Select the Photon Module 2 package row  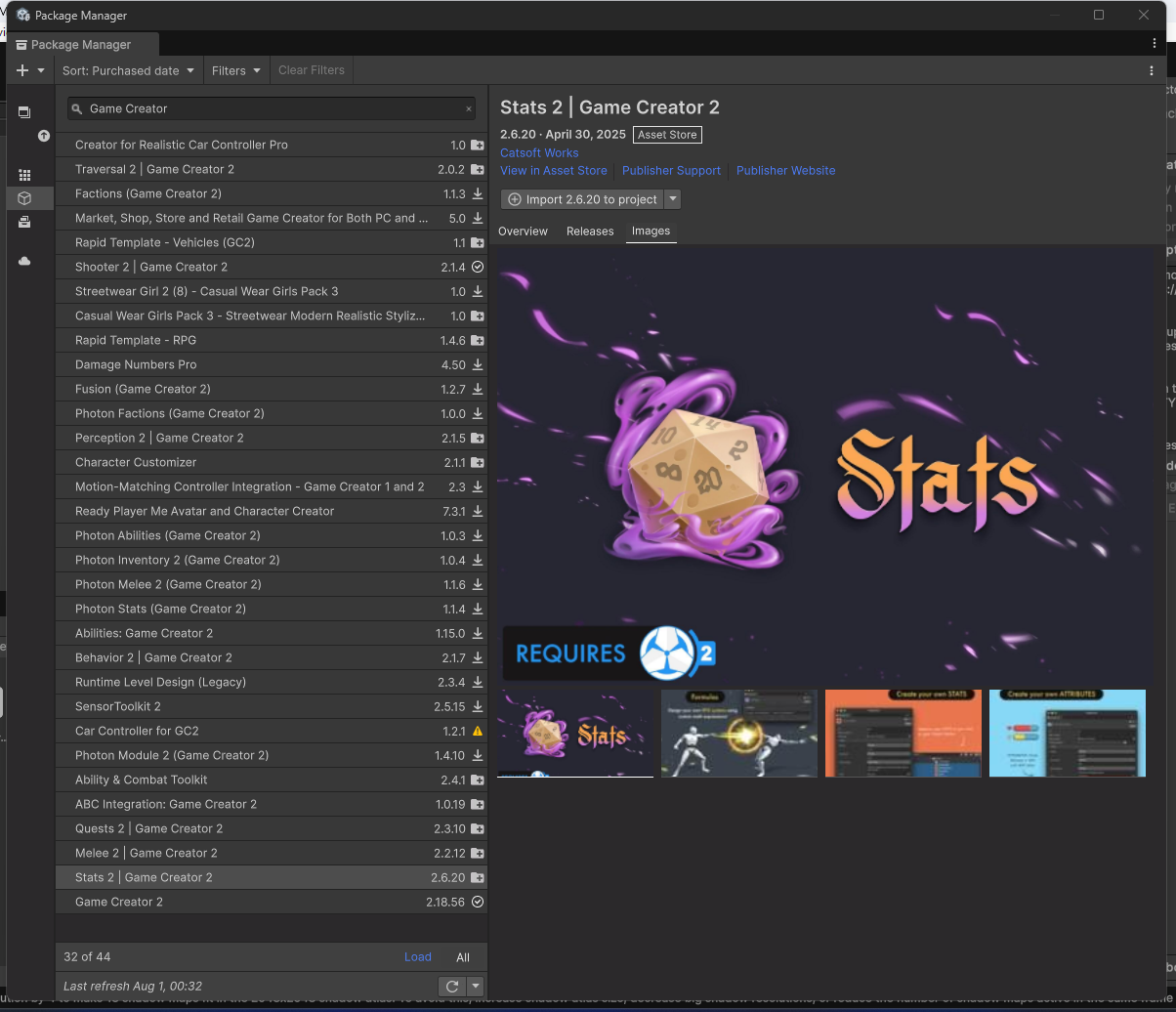(272, 755)
